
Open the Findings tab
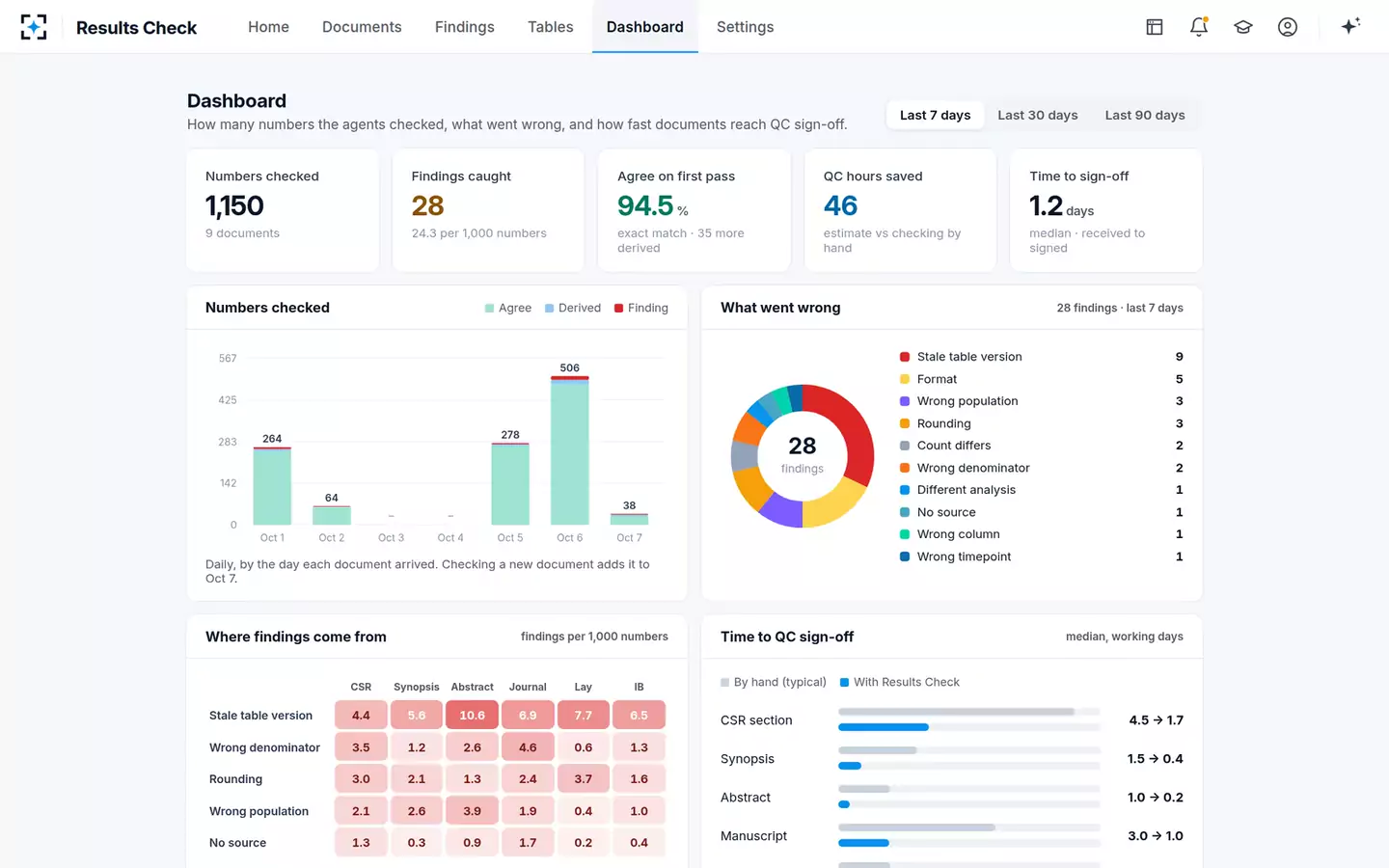tap(464, 27)
